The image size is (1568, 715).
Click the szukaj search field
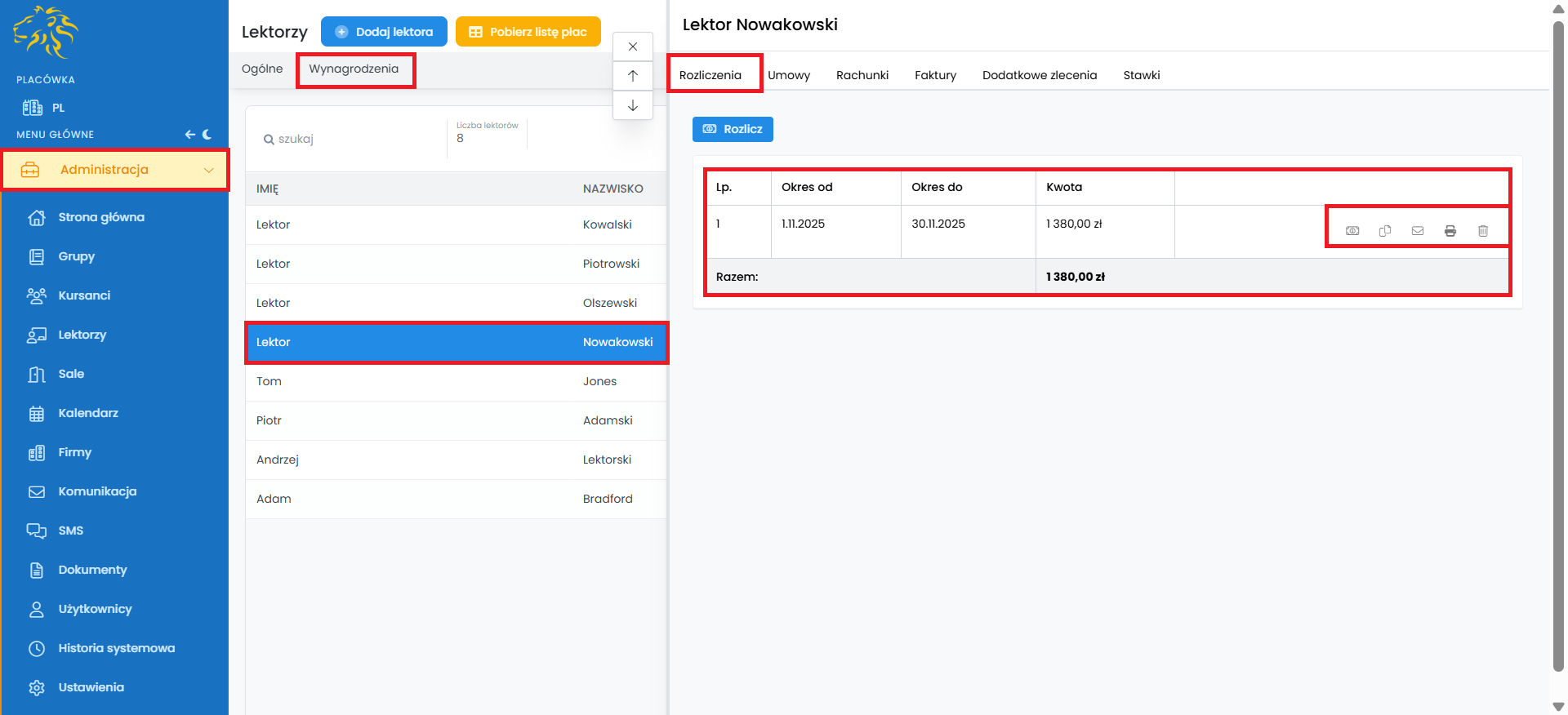click(351, 139)
